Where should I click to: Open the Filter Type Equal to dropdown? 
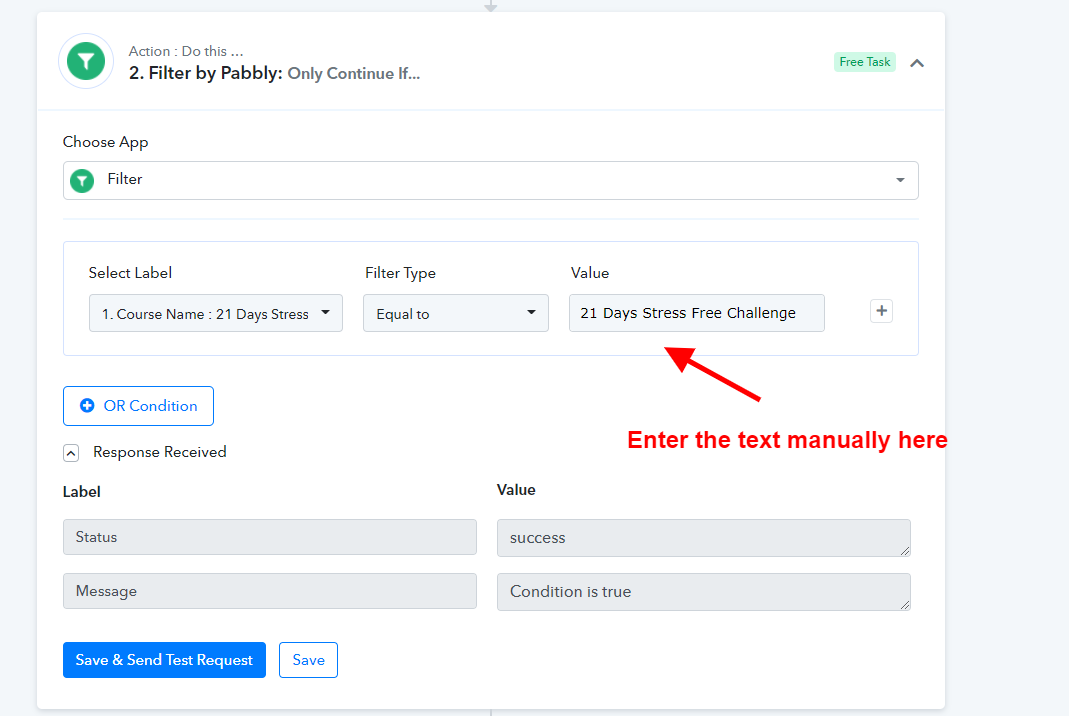pos(455,313)
